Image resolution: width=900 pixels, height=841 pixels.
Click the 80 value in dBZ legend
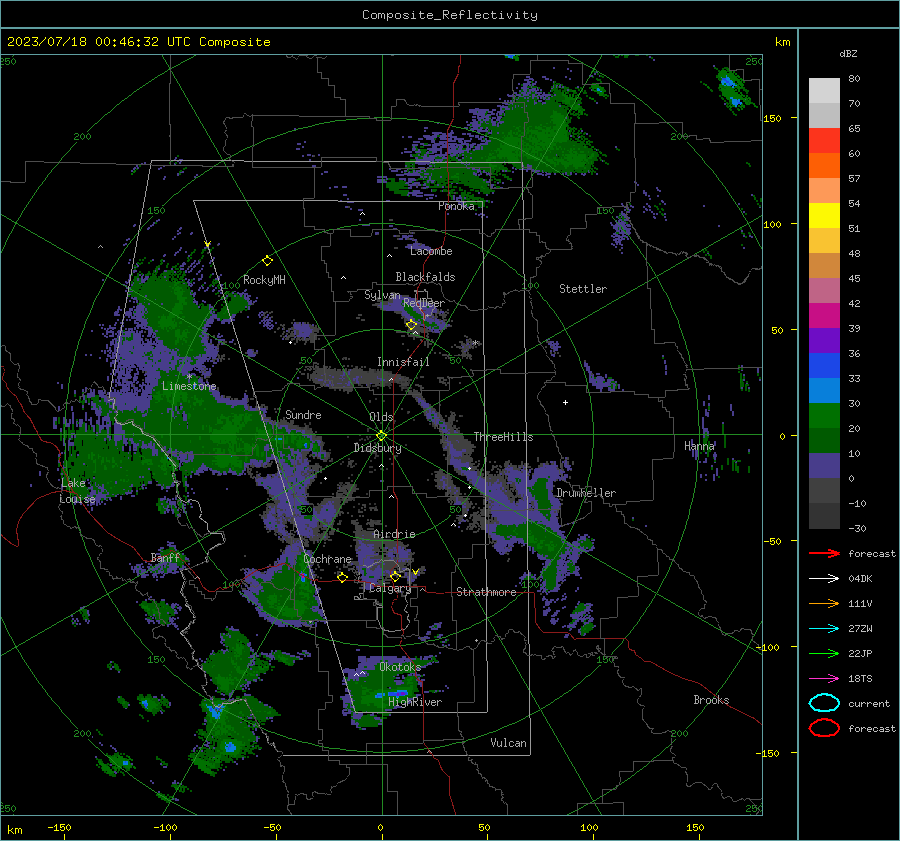click(x=854, y=79)
